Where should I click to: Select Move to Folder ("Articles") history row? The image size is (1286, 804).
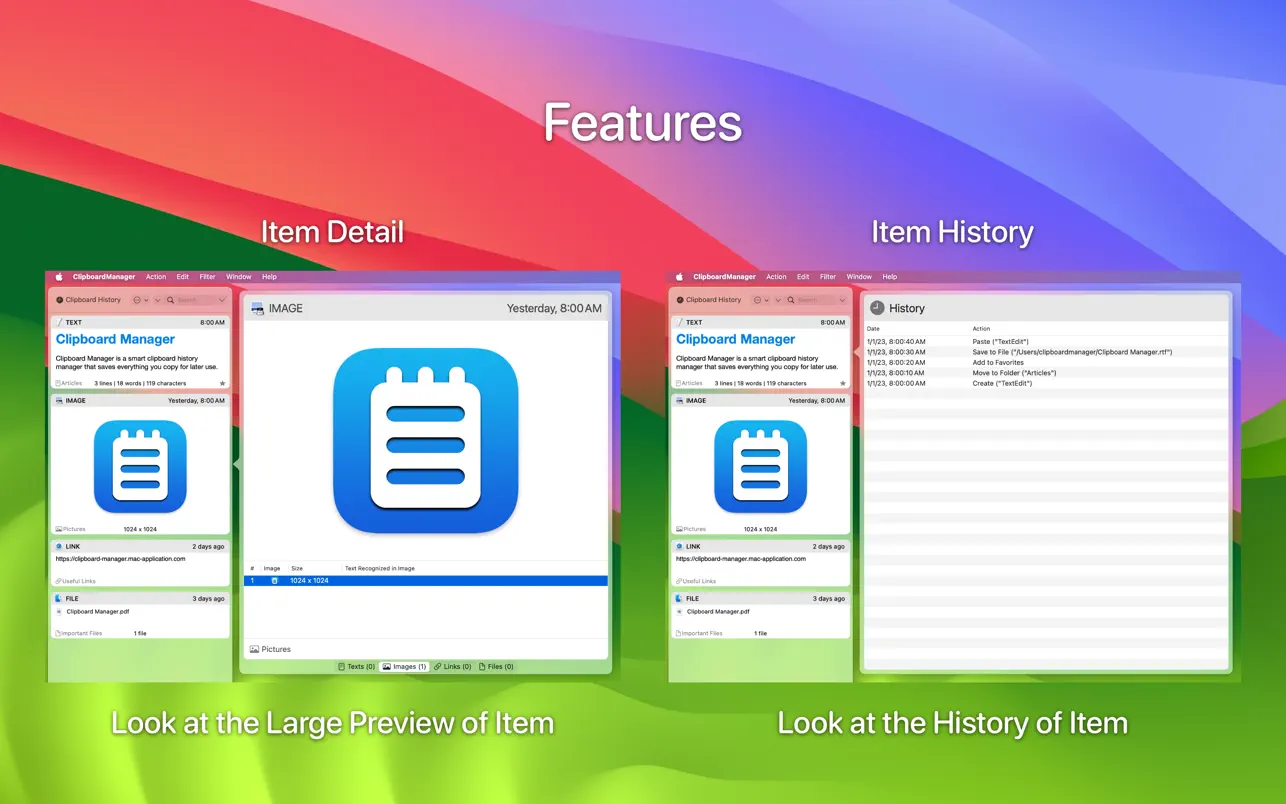click(1046, 373)
